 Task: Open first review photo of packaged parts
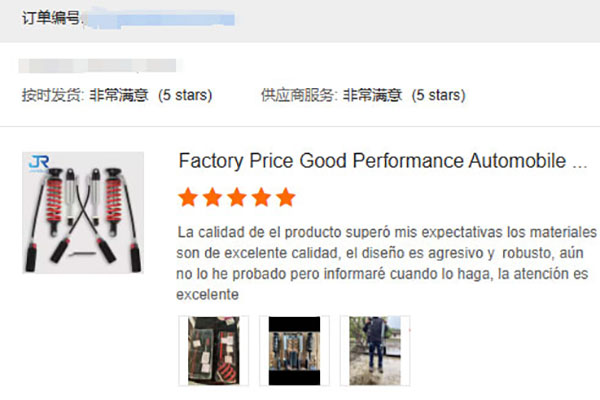point(214,351)
